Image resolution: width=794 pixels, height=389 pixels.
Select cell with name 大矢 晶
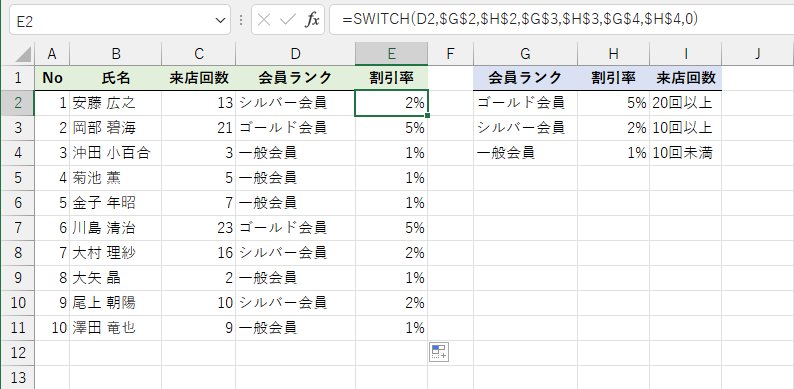116,278
